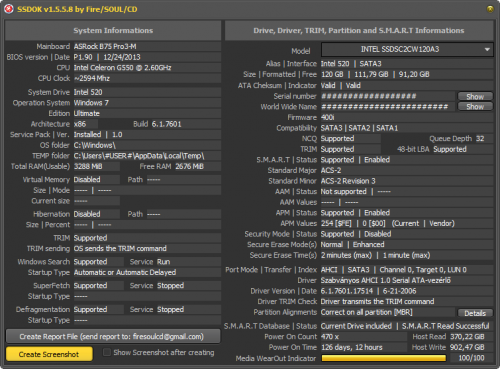Click the Mainboard value ASRock B75 Pro3-M
The width and height of the screenshot is (500, 369).
(x=105, y=46)
